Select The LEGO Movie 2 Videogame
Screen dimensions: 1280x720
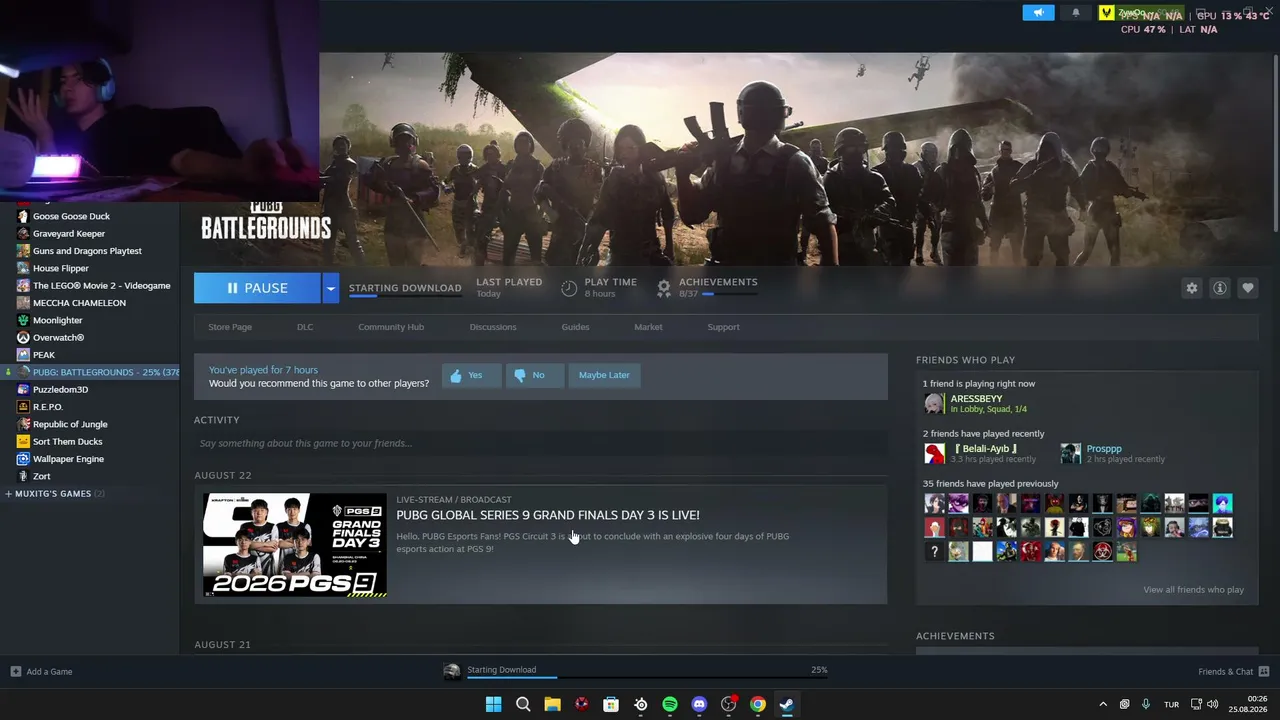pos(101,286)
